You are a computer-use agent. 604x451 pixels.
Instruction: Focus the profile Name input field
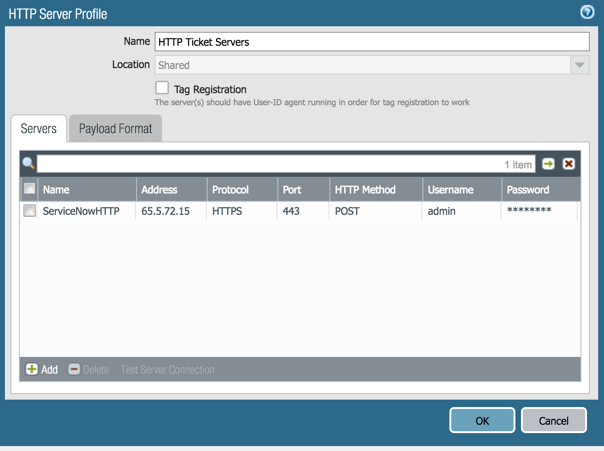click(x=372, y=42)
